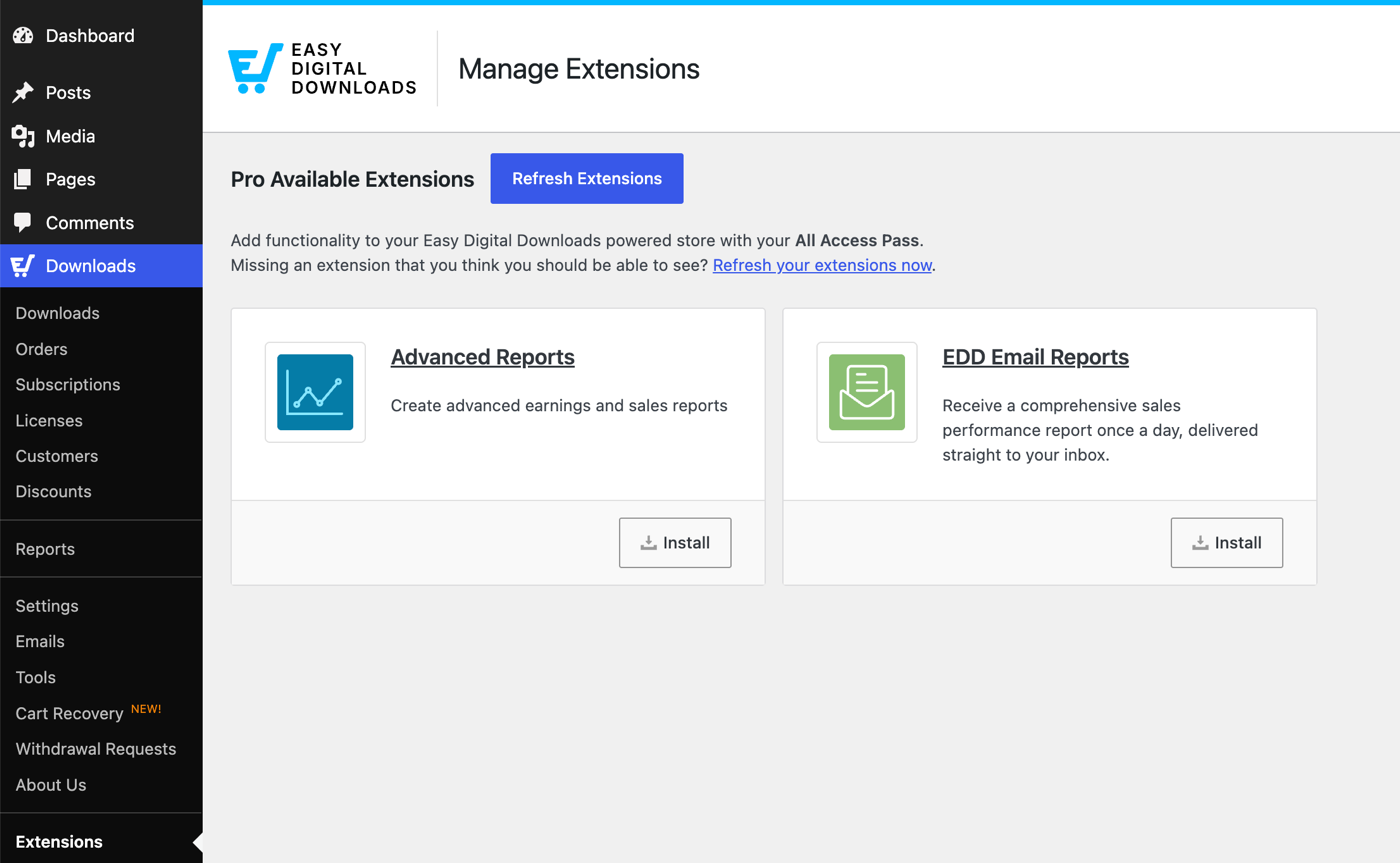Click the Pages stacked-sheets icon
The image size is (1400, 863).
(x=23, y=180)
